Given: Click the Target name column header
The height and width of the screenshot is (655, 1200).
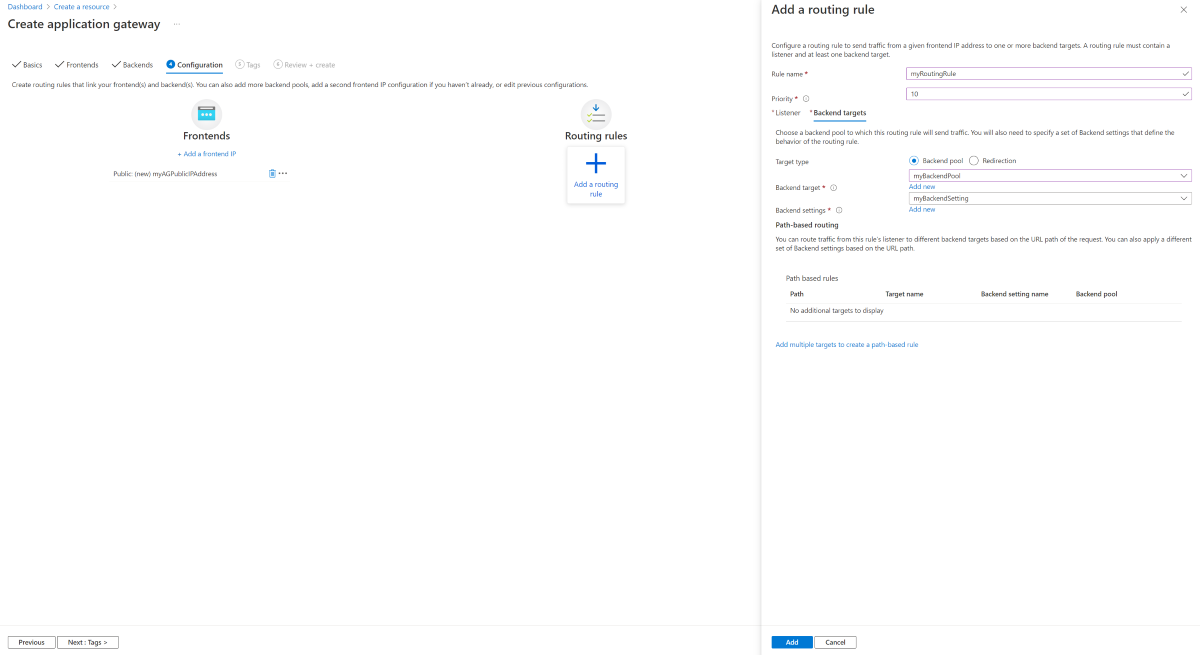Looking at the screenshot, I should [904, 294].
